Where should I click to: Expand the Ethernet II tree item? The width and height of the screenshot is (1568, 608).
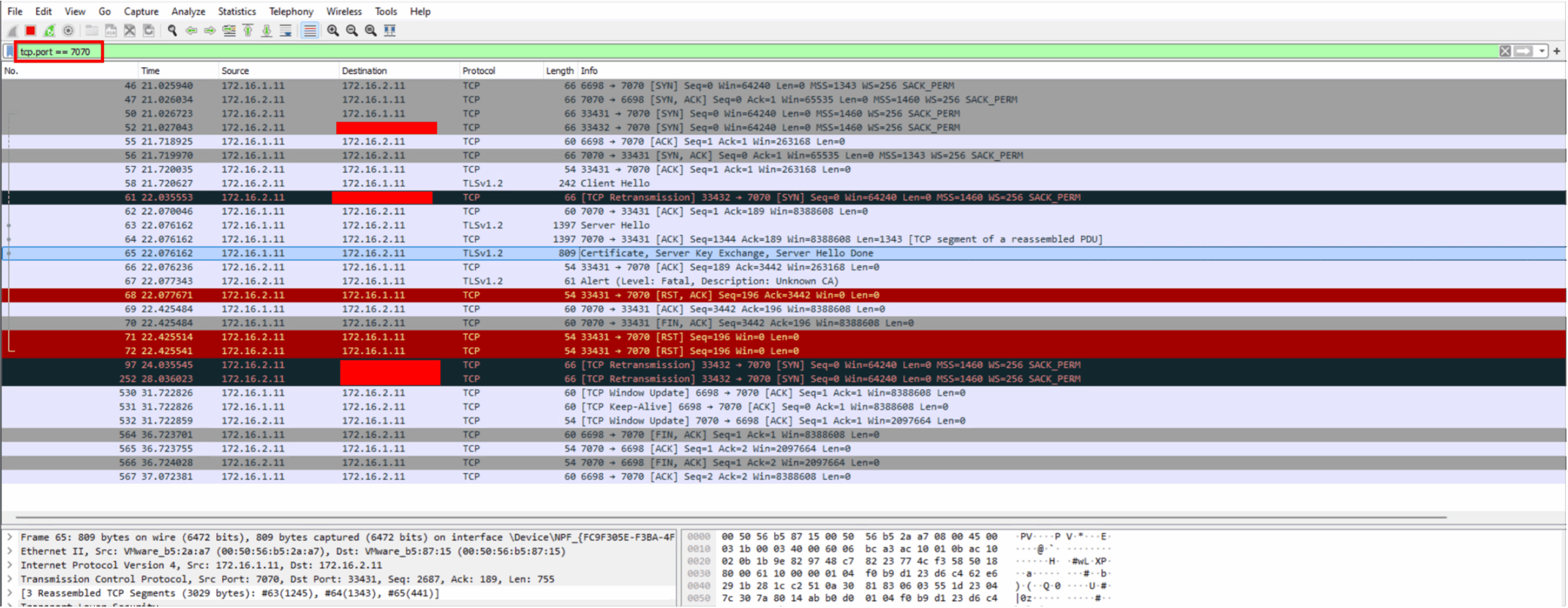[10, 551]
